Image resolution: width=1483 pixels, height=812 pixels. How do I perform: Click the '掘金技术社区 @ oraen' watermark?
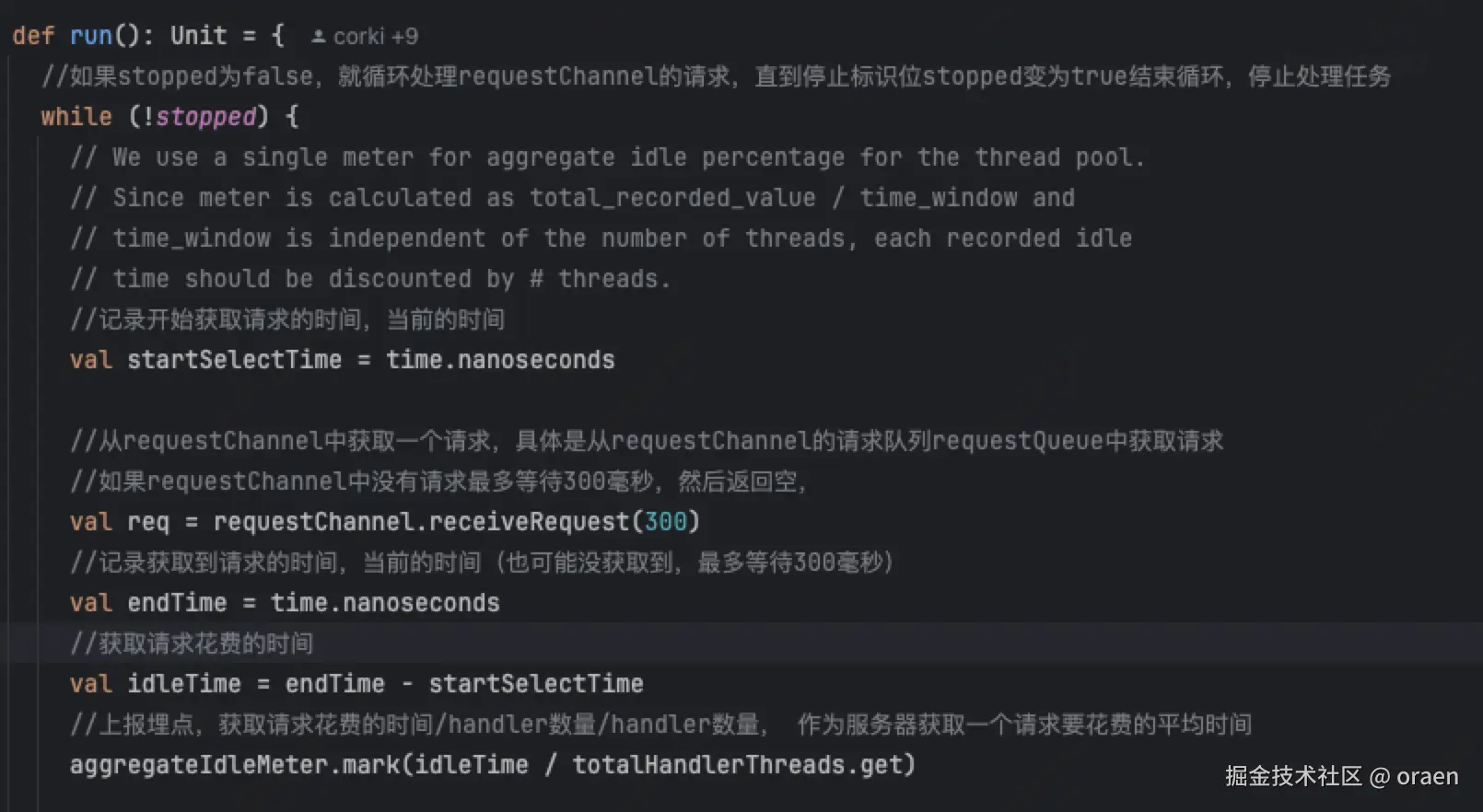tap(1341, 776)
